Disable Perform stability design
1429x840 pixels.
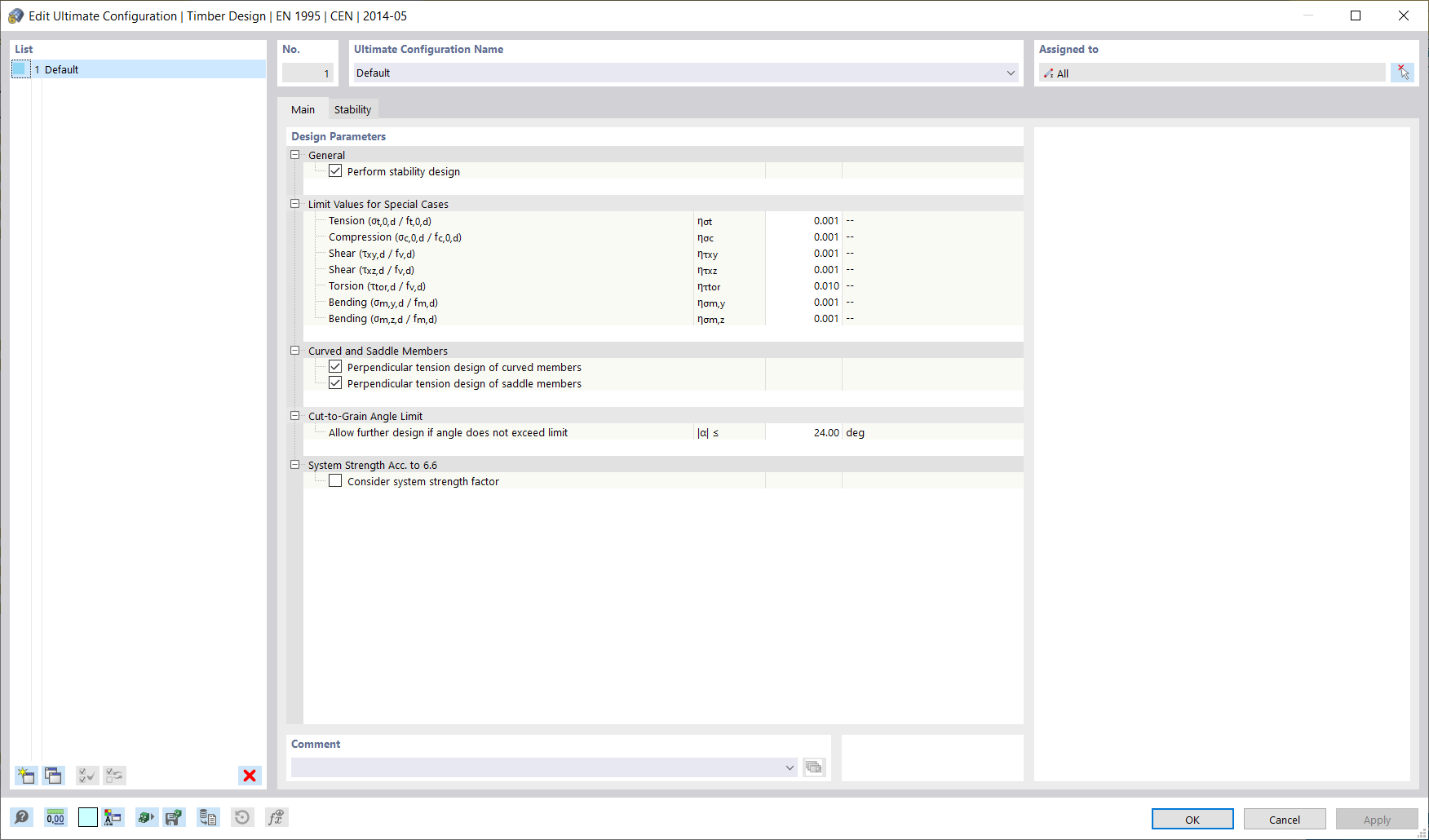335,170
